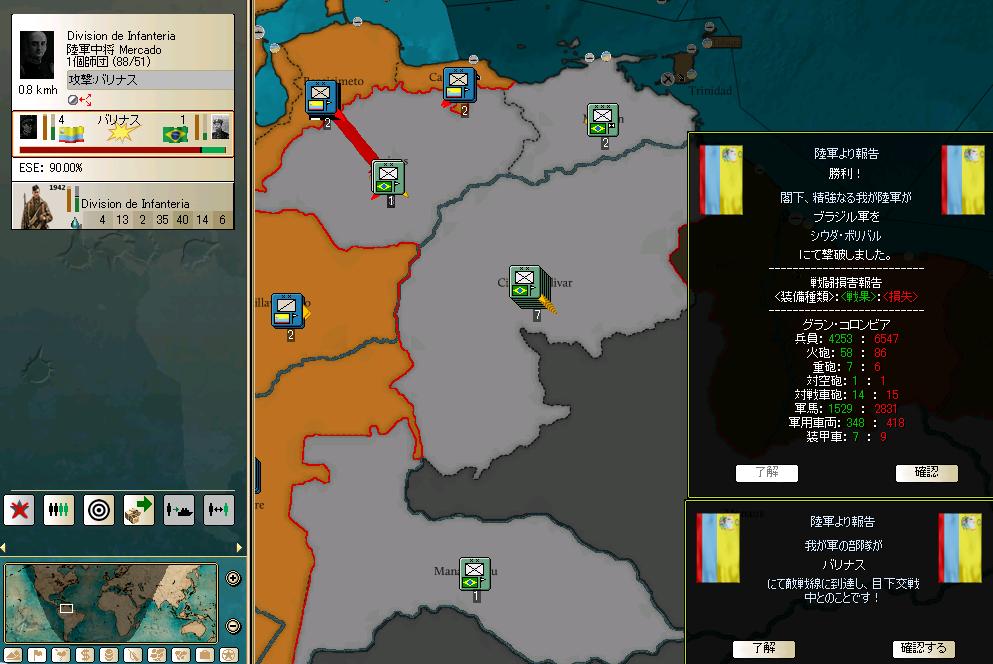The height and width of the screenshot is (664, 993).
Task: Click own commander portrait in Barinas combat row
Action: click(28, 127)
